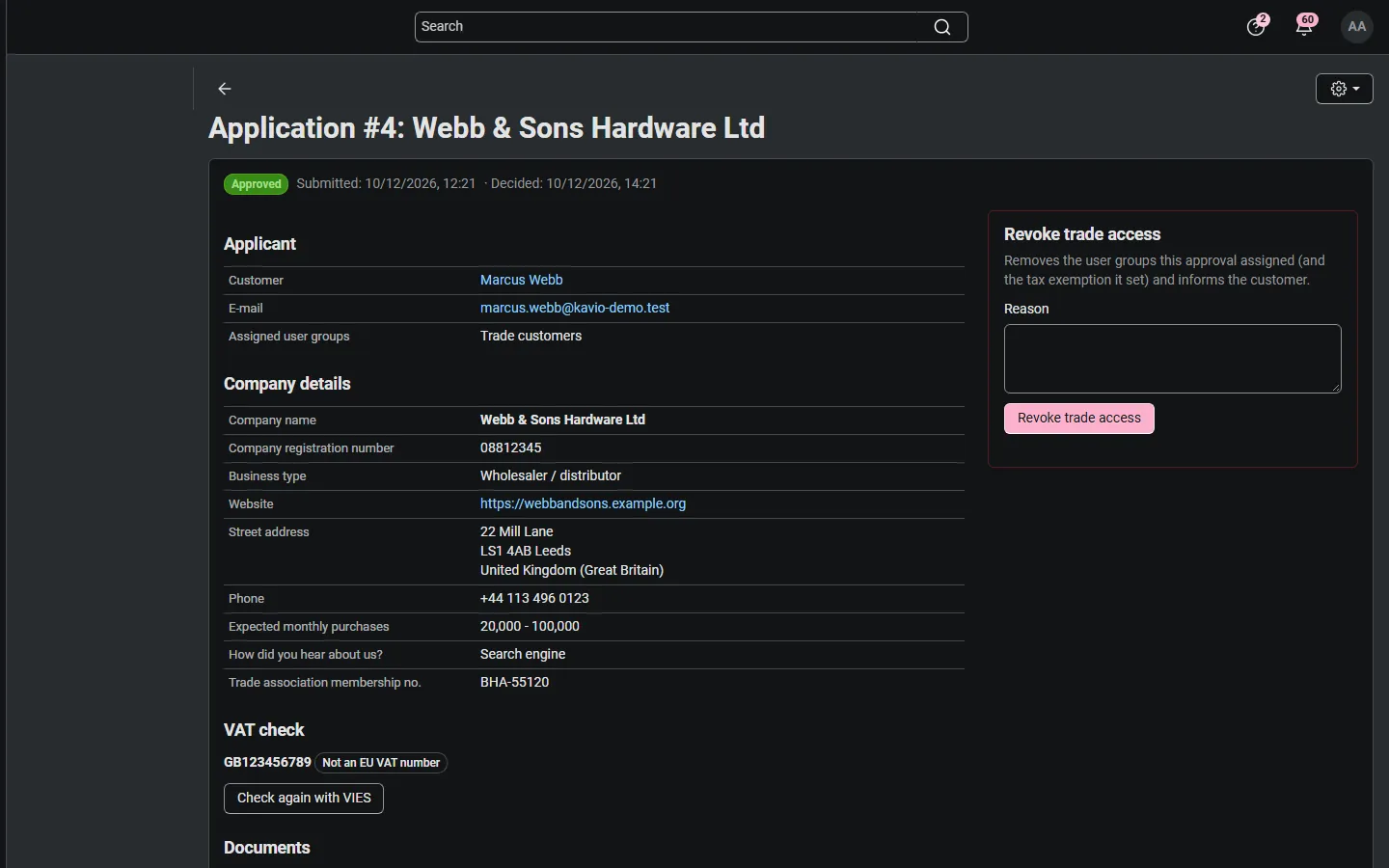Viewport: 1389px width, 868px height.
Task: Open notifications bell with badge 60
Action: [x=1305, y=26]
